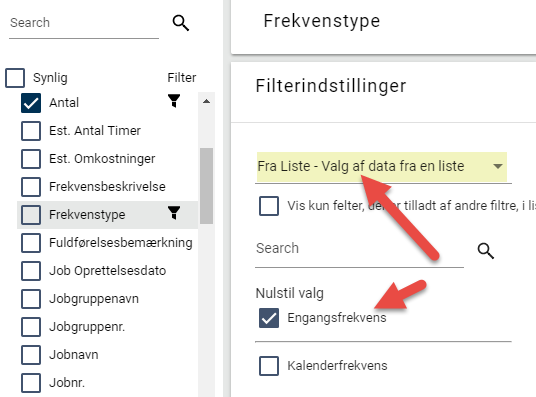Click the search magnifier icon in left panel
The height and width of the screenshot is (397, 536).
[x=180, y=23]
